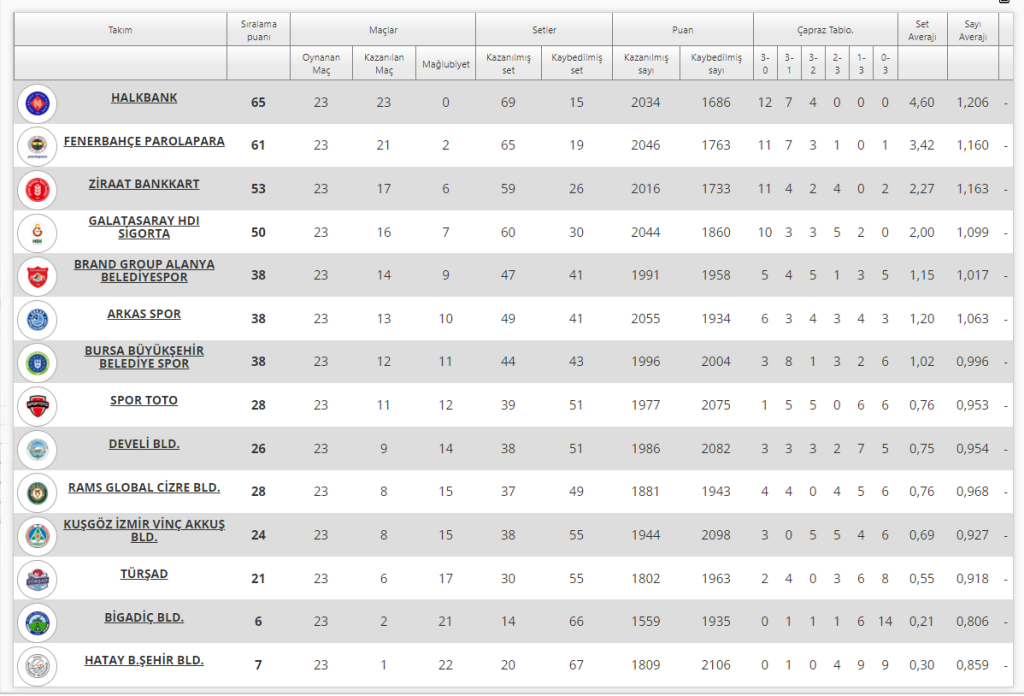Click the Oynanan Maç subheader
The height and width of the screenshot is (696, 1024).
321,63
